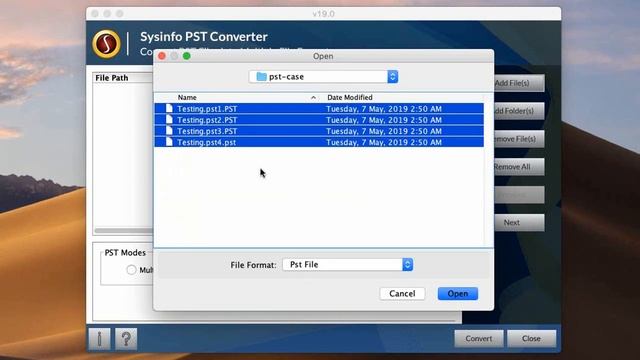Click the Convert button
Screen dimensions: 640x360
[479, 338]
